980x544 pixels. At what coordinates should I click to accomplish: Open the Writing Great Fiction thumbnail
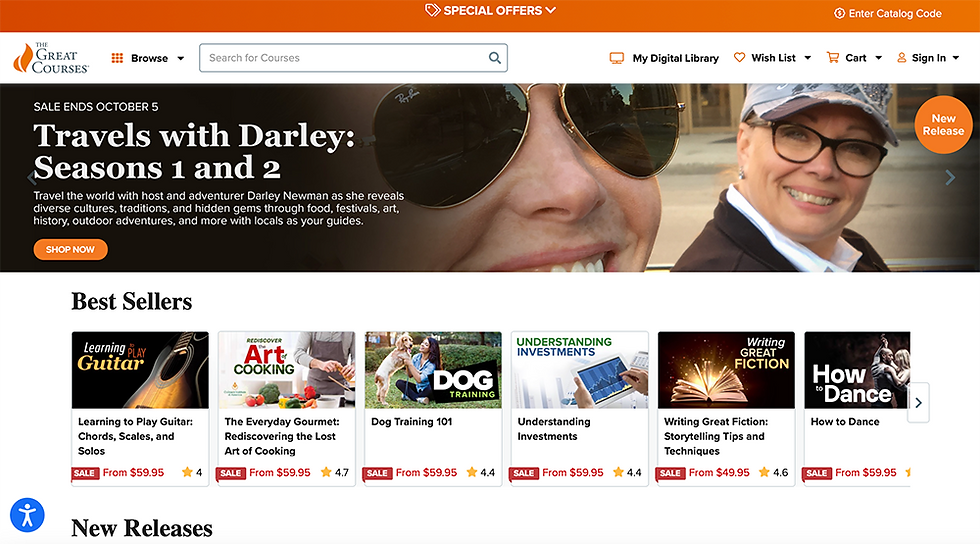click(726, 370)
